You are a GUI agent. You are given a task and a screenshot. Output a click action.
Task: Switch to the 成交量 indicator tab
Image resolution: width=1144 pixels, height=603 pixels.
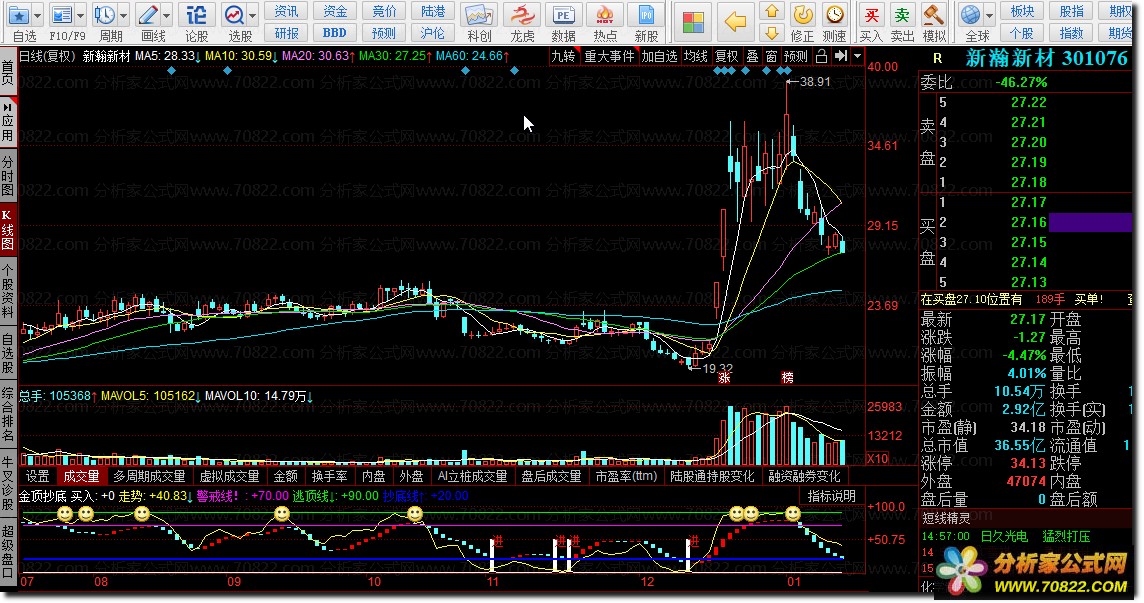coord(81,477)
